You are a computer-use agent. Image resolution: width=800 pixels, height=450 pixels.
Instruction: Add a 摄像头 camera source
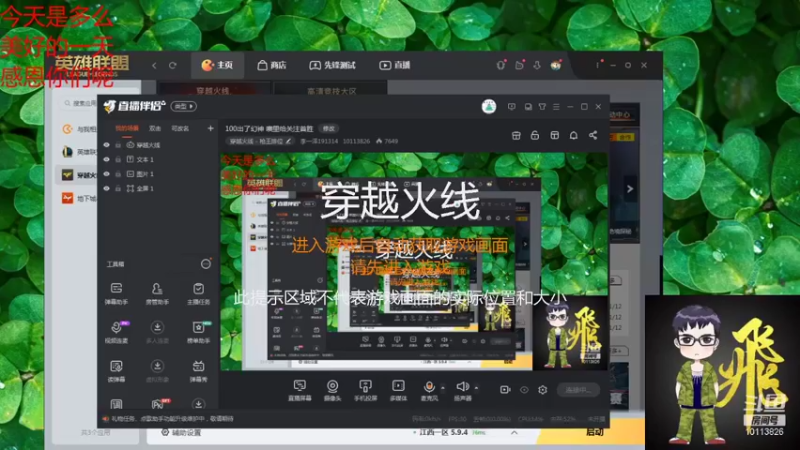point(332,390)
